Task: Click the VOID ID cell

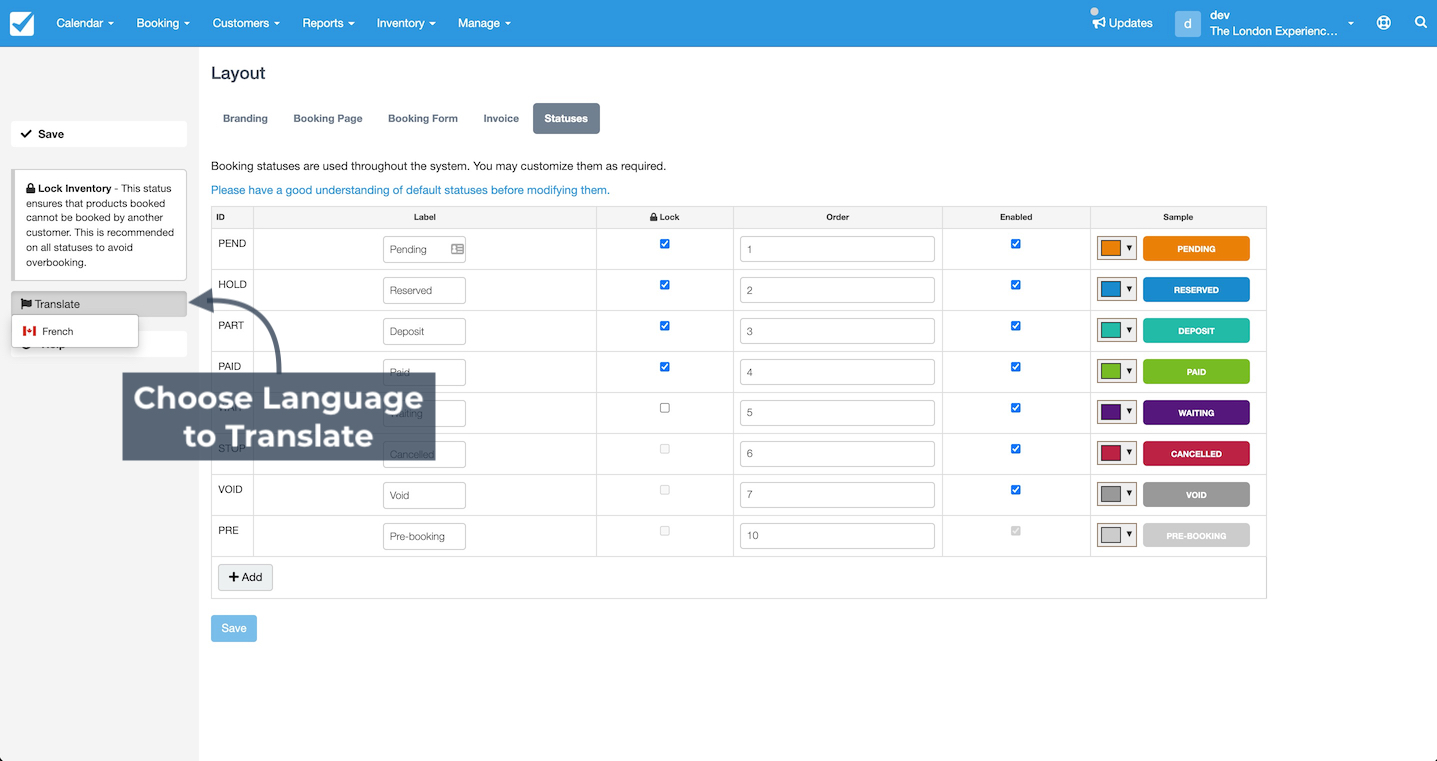Action: (232, 495)
